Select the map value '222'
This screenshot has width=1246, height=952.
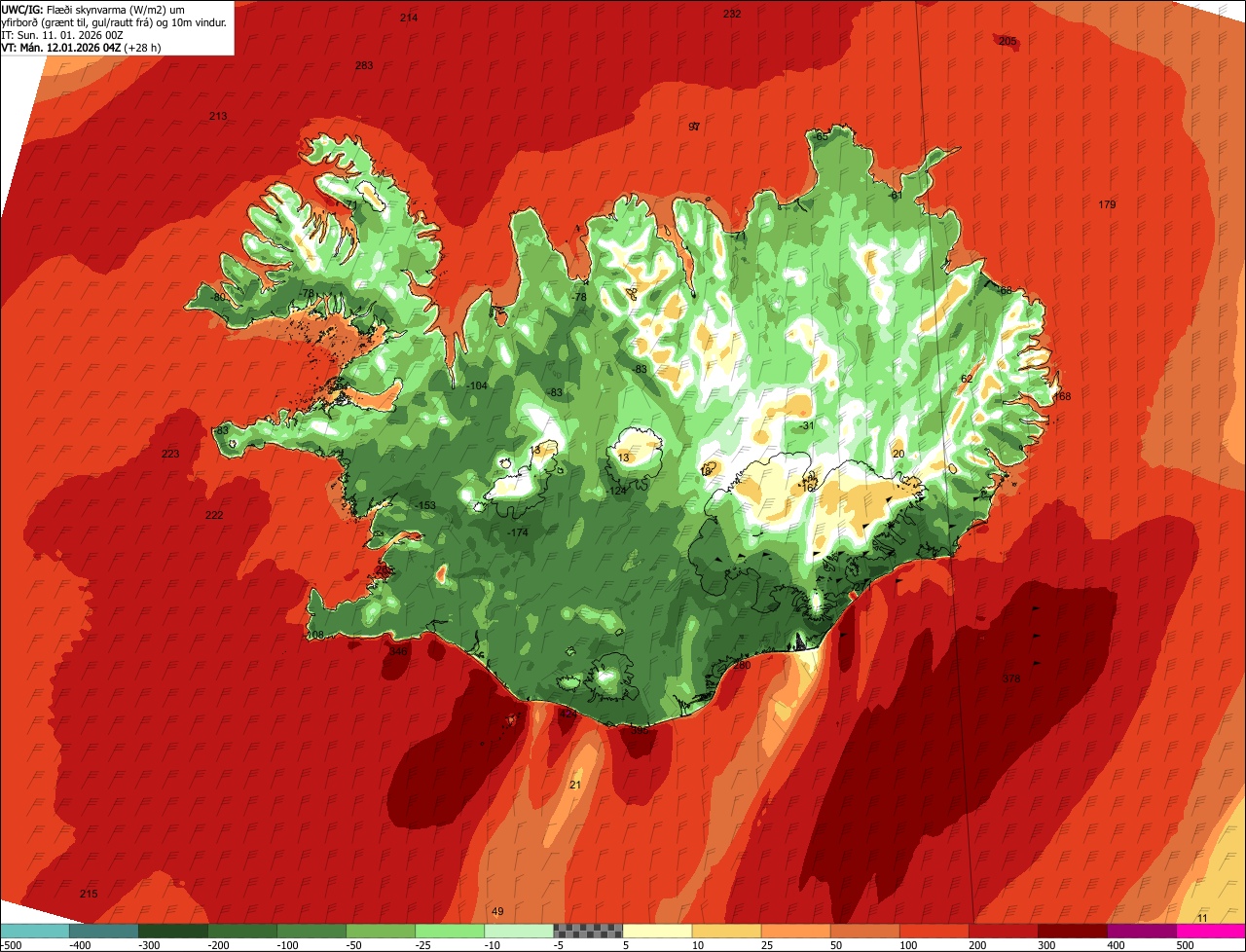[214, 515]
